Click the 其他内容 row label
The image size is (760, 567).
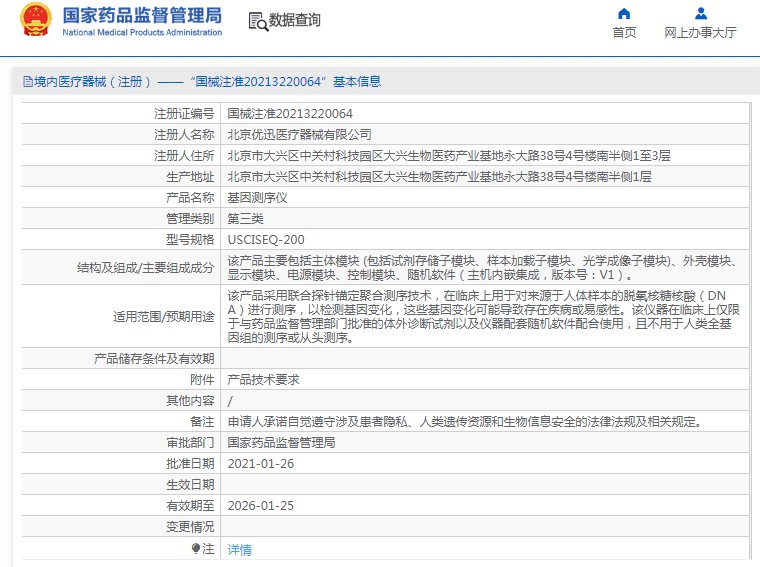coord(190,401)
